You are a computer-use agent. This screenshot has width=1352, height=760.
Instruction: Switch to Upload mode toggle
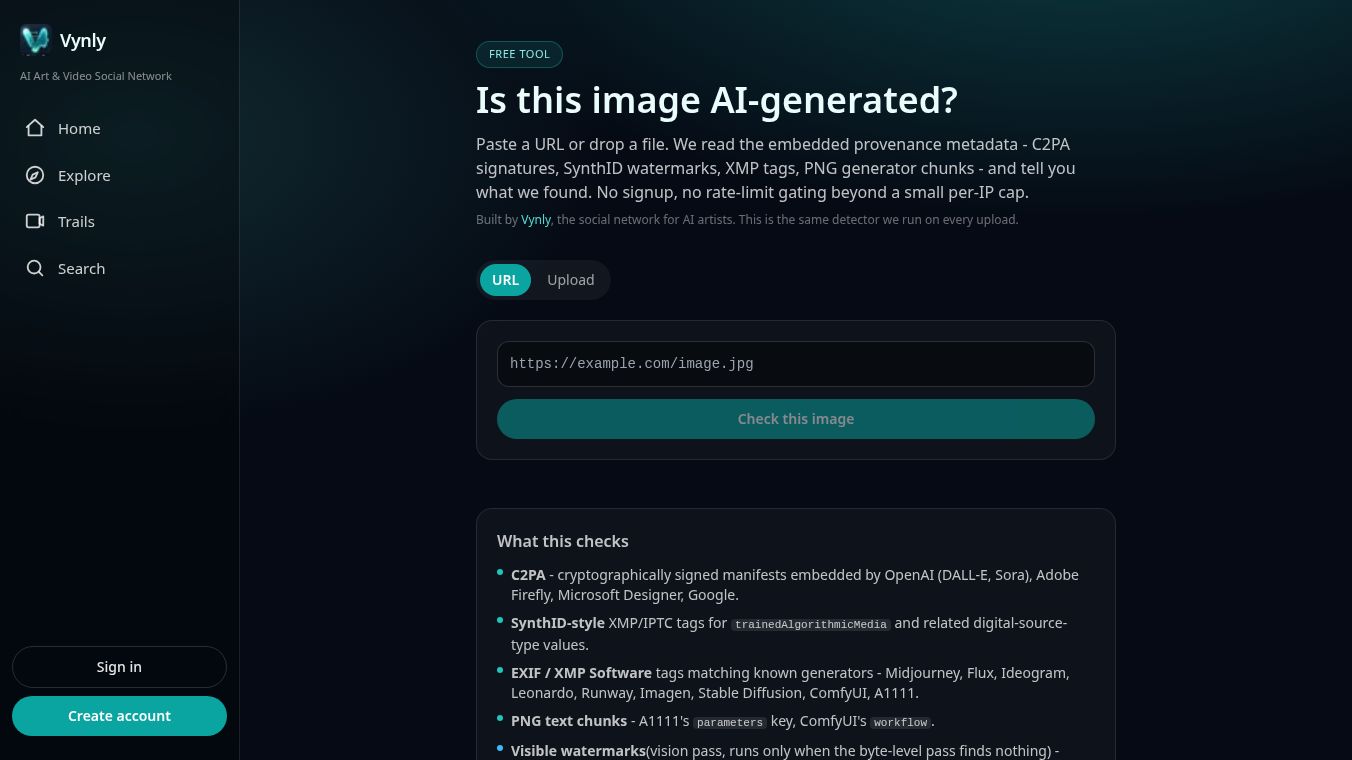point(571,280)
